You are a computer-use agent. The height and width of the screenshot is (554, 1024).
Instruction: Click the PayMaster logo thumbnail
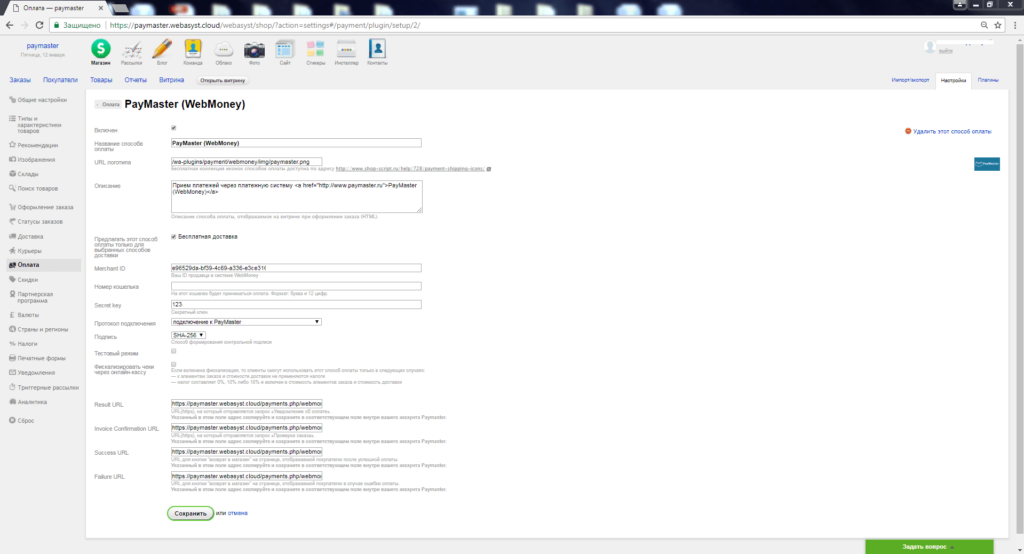[987, 164]
